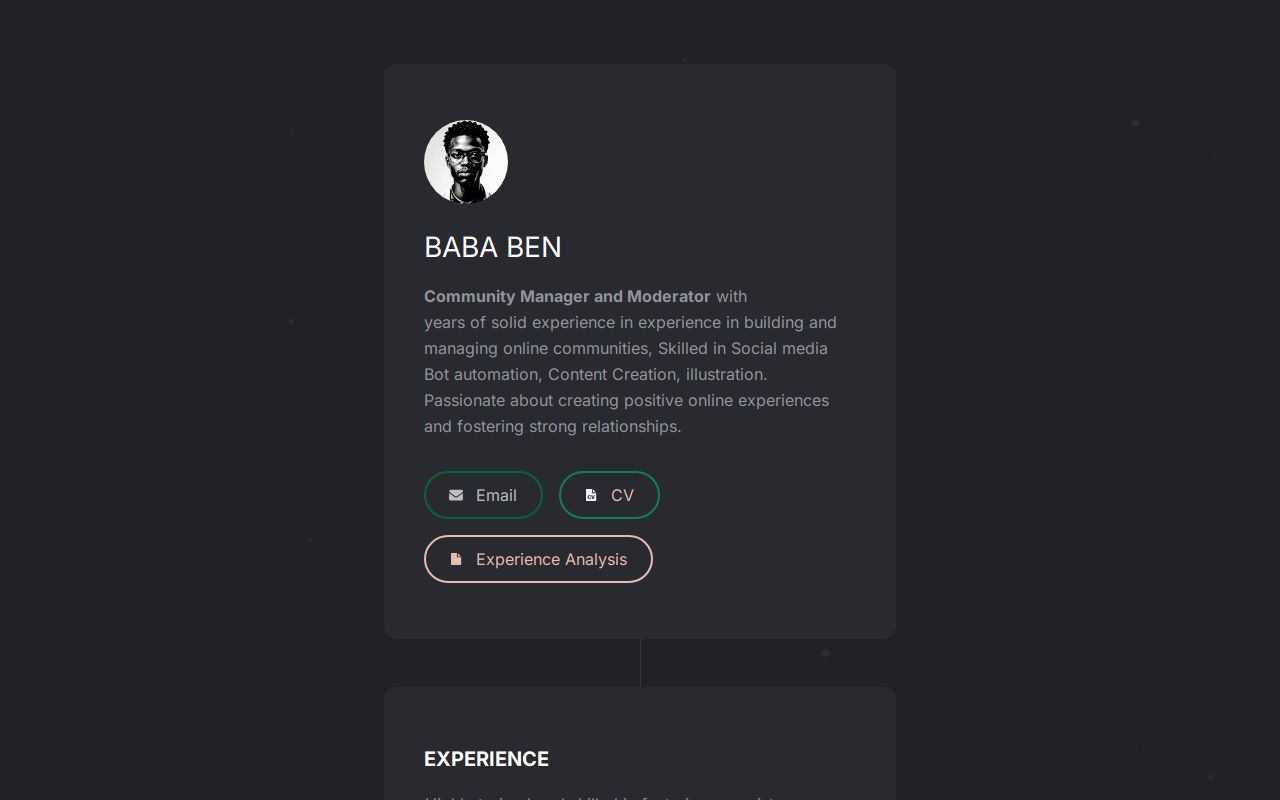Click the CV document icon
The image size is (1280, 800).
click(x=593, y=495)
